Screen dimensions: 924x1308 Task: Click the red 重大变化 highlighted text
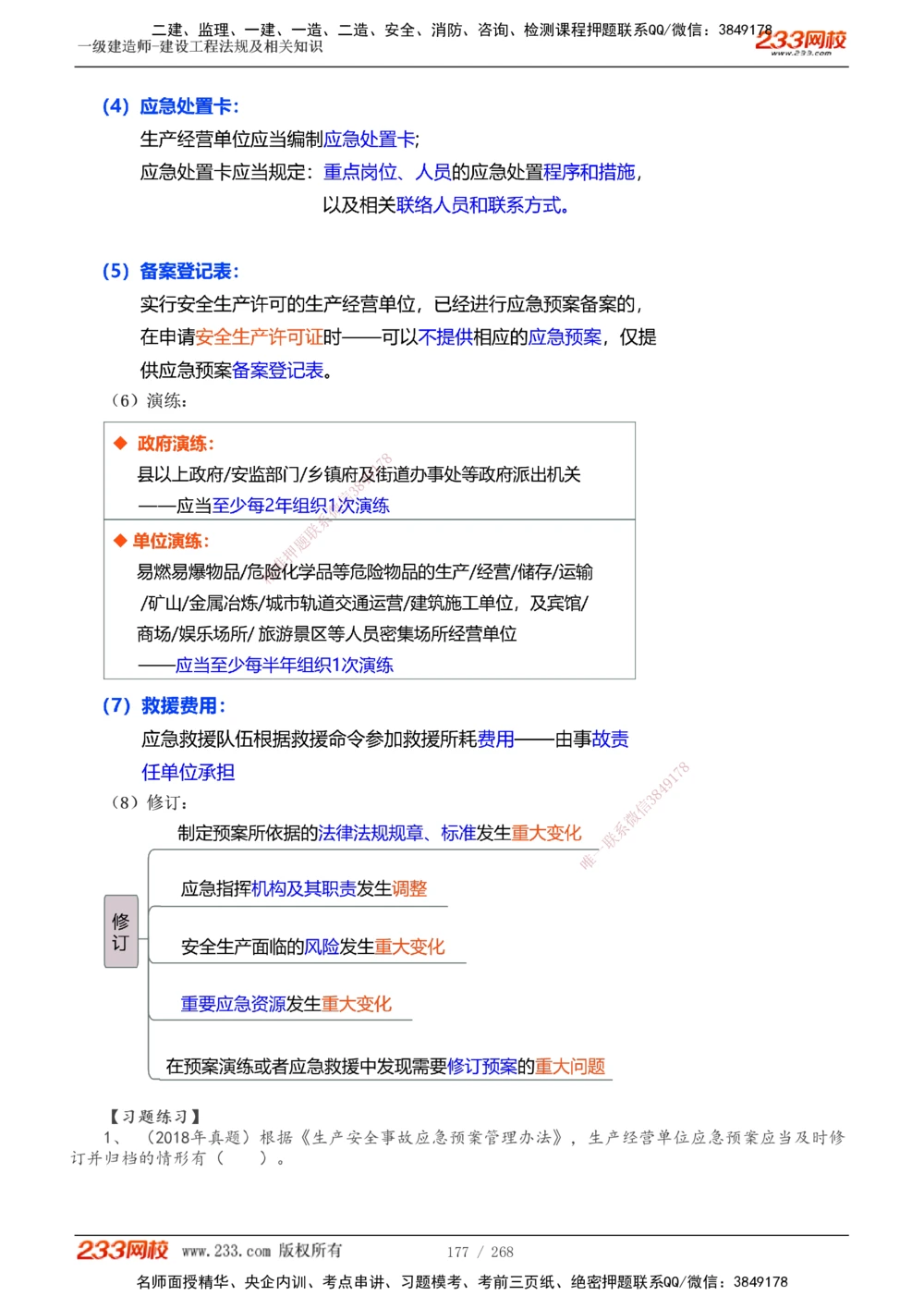[x=548, y=833]
